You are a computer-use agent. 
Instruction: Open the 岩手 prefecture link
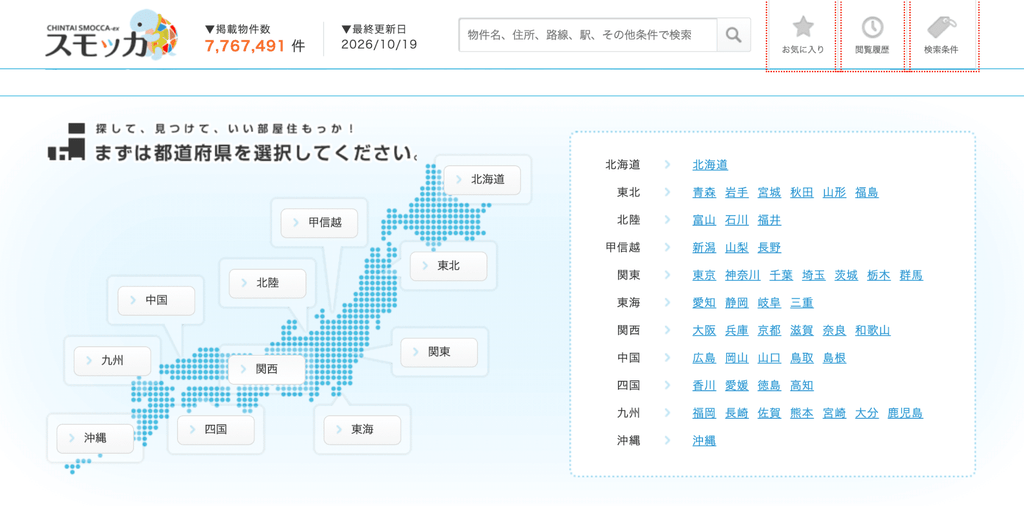tap(737, 193)
